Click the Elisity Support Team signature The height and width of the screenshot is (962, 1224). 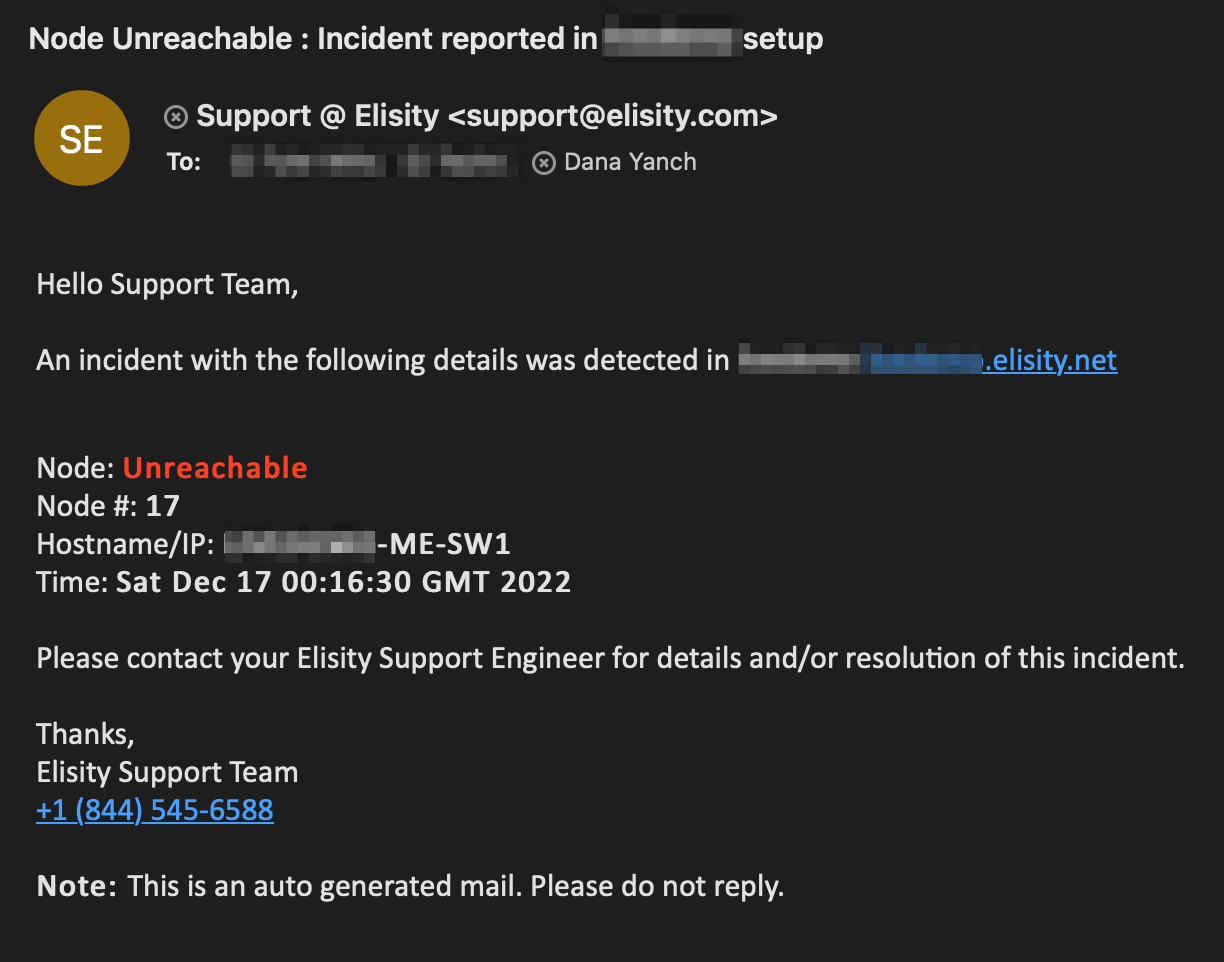tap(167, 772)
